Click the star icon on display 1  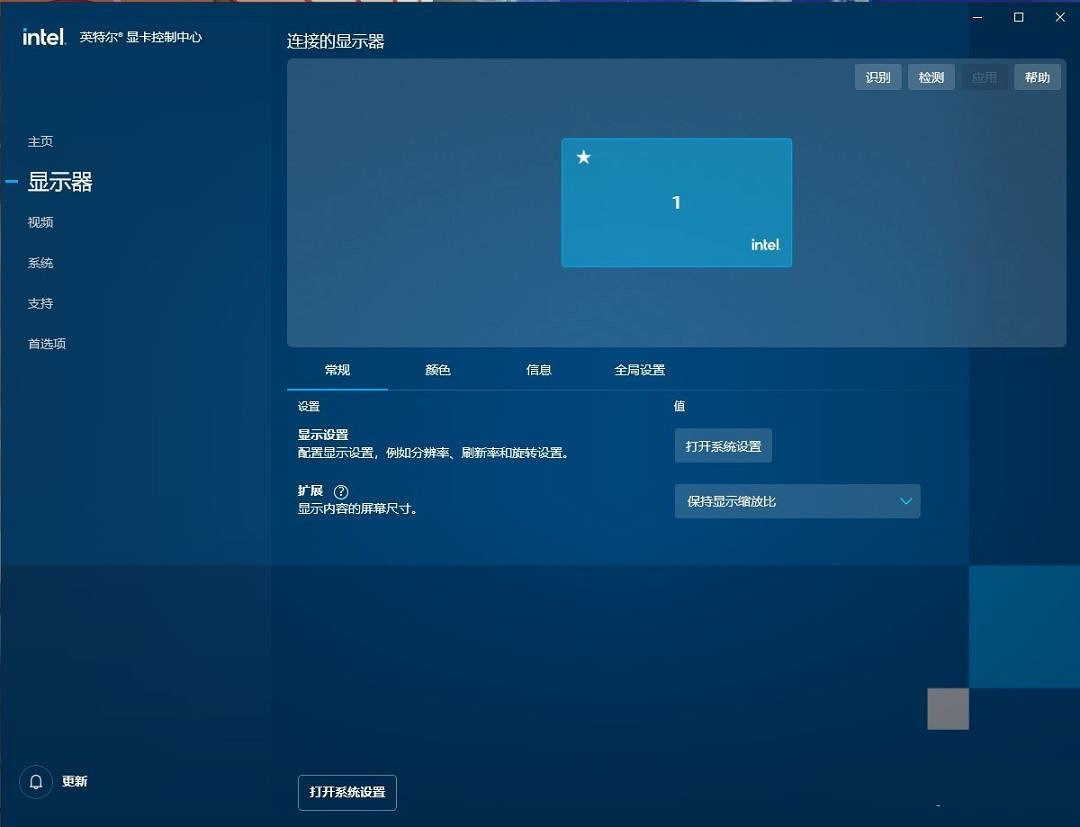[583, 157]
